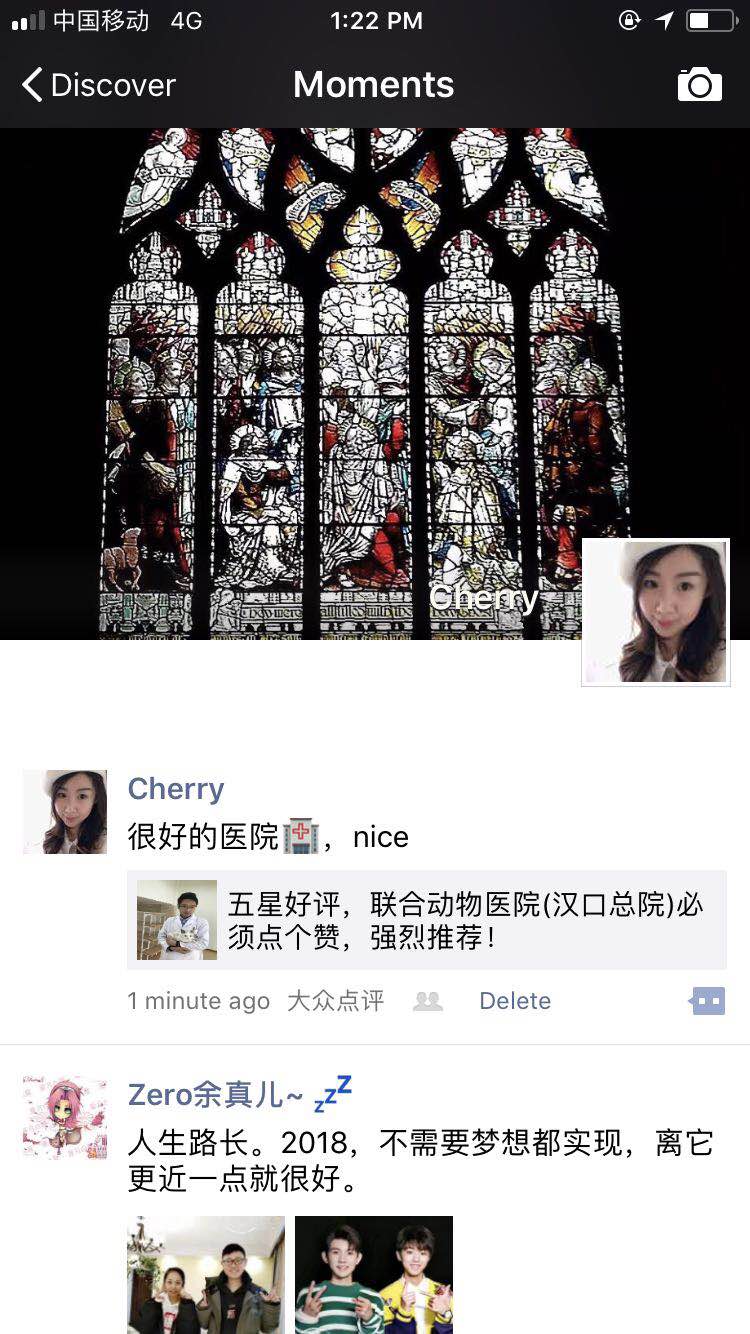
Task: Open the shared 联合动物医院 review card
Action: (x=427, y=920)
